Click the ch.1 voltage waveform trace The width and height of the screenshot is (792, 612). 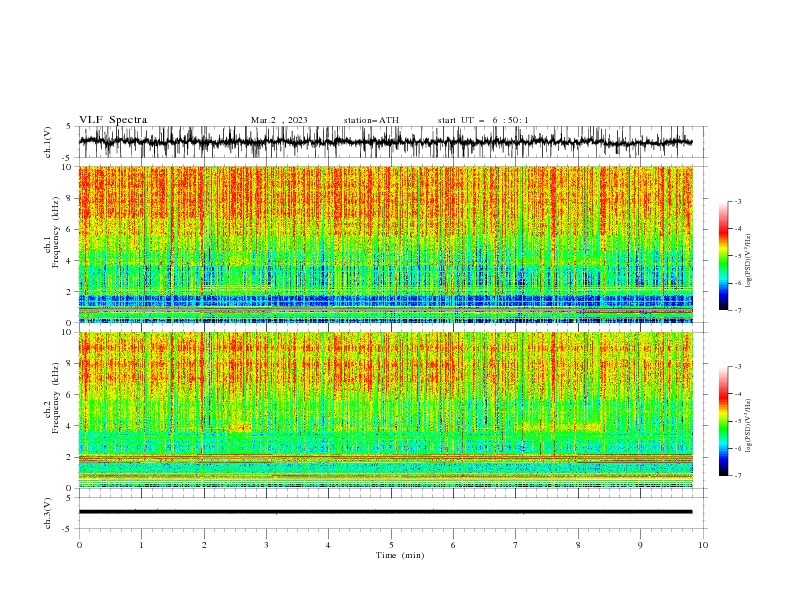tap(385, 142)
